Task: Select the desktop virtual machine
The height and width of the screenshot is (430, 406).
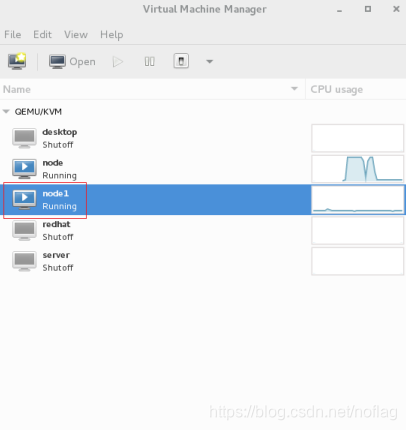Action: 203,138
